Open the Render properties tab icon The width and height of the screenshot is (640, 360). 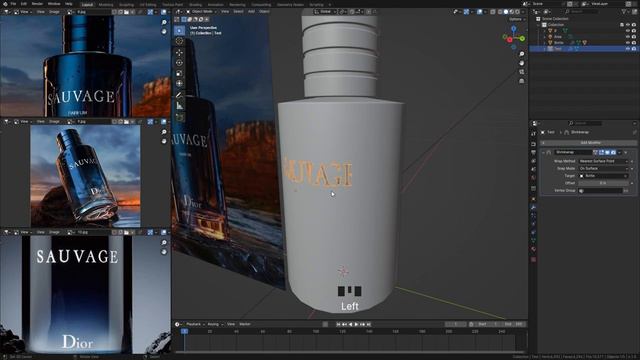pos(533,144)
